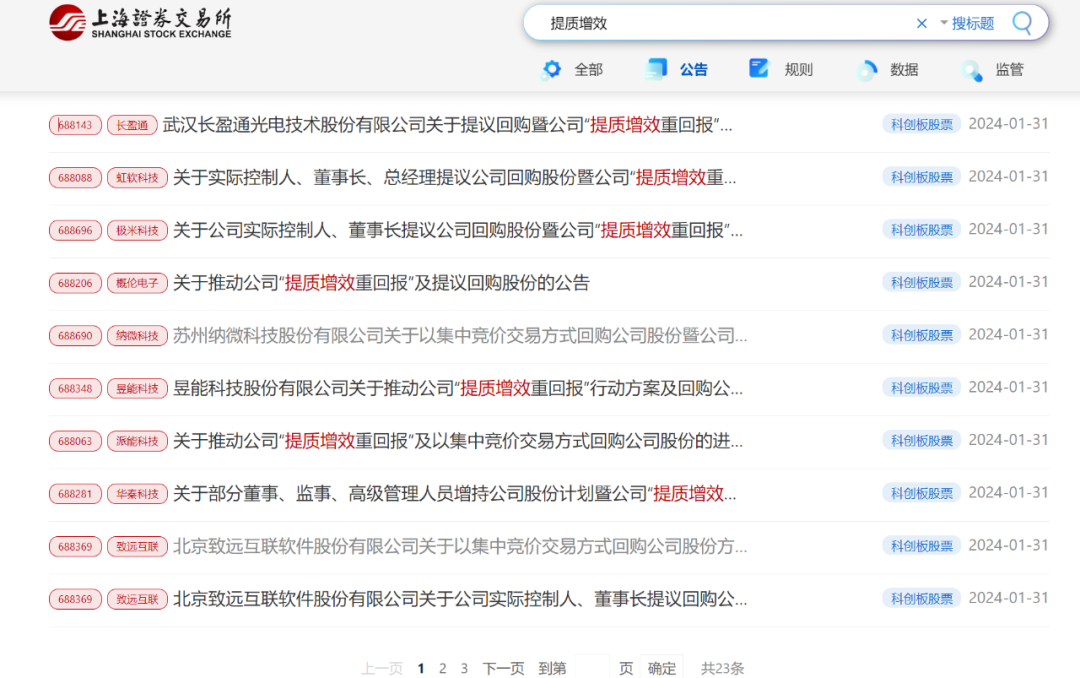The image size is (1080, 678).
Task: Click 科创板股票 label in the 华秦科技 row
Action: [x=922, y=493]
